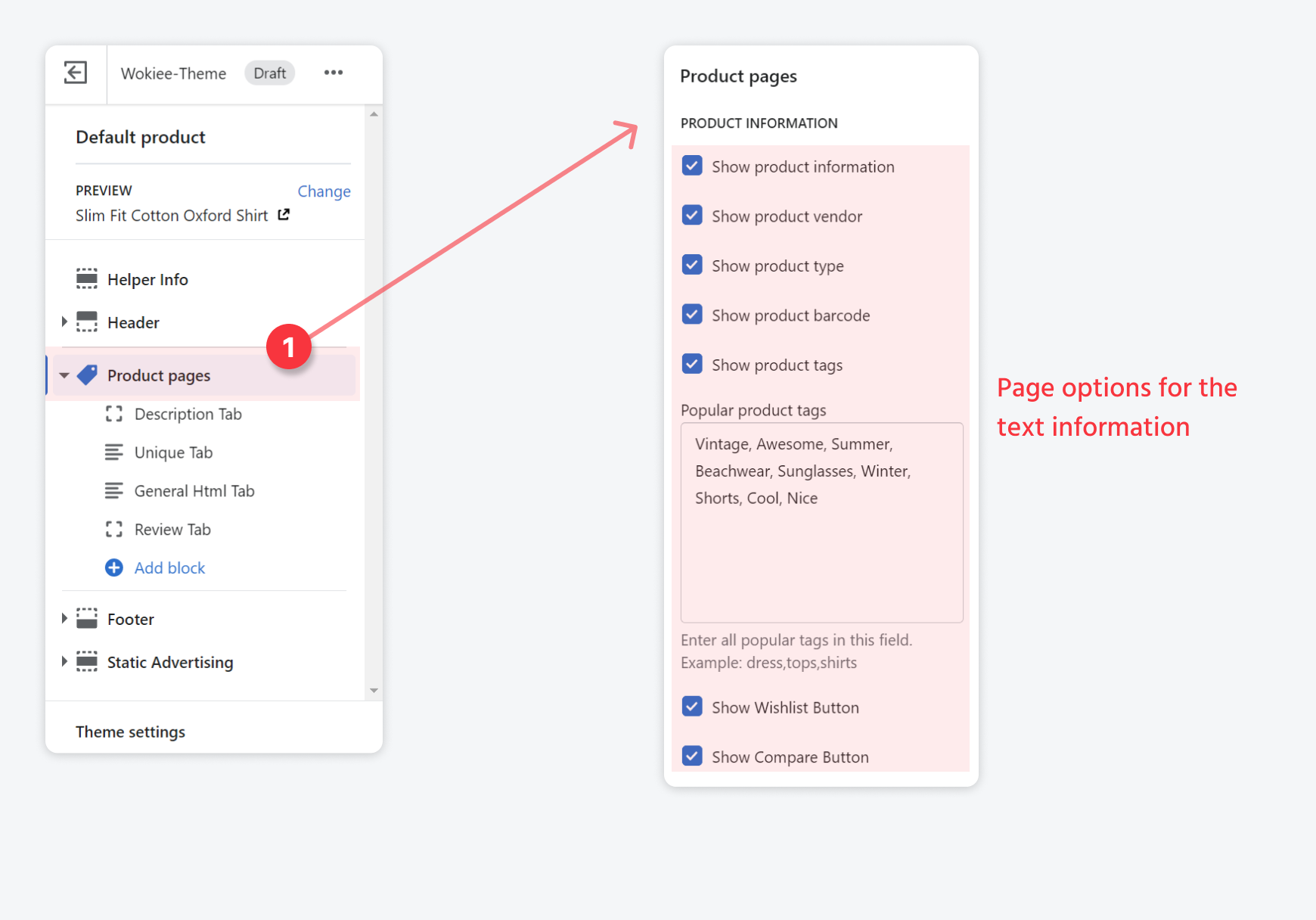Open the more options ellipsis menu
Viewport: 1316px width, 920px height.
coord(333,73)
